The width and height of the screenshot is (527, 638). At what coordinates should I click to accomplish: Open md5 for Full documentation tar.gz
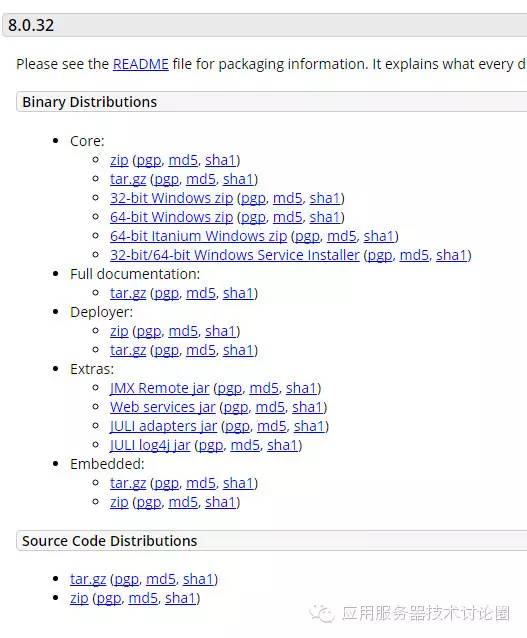(x=201, y=293)
